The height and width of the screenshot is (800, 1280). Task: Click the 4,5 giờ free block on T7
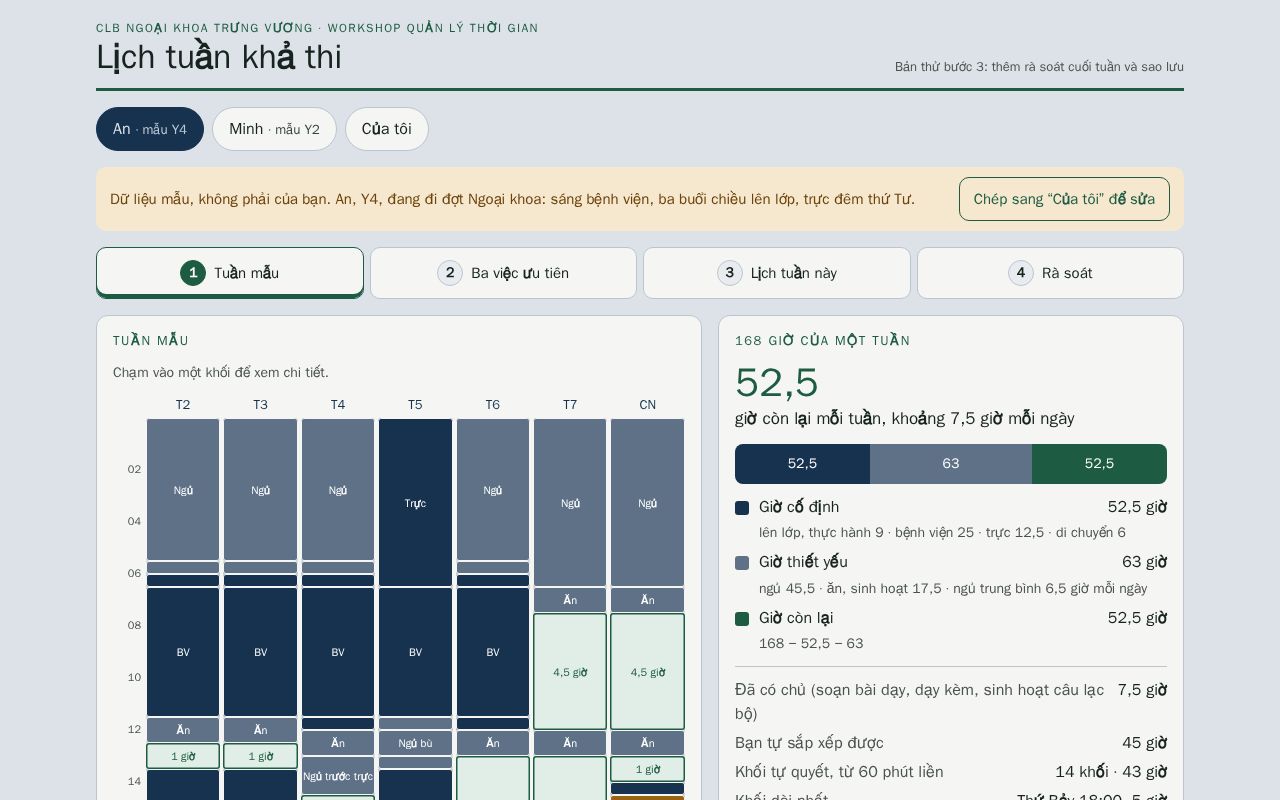(x=570, y=672)
